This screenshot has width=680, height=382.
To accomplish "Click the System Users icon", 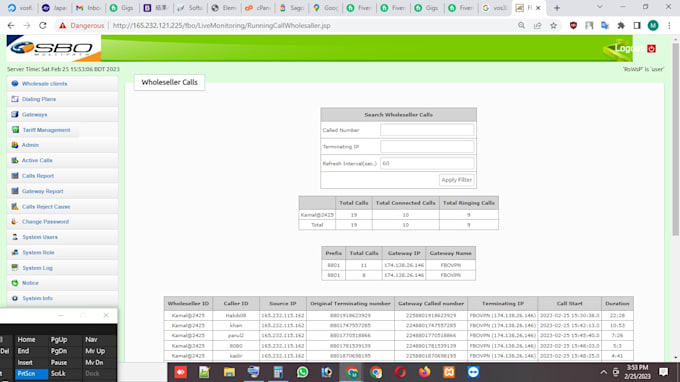I will pos(15,237).
